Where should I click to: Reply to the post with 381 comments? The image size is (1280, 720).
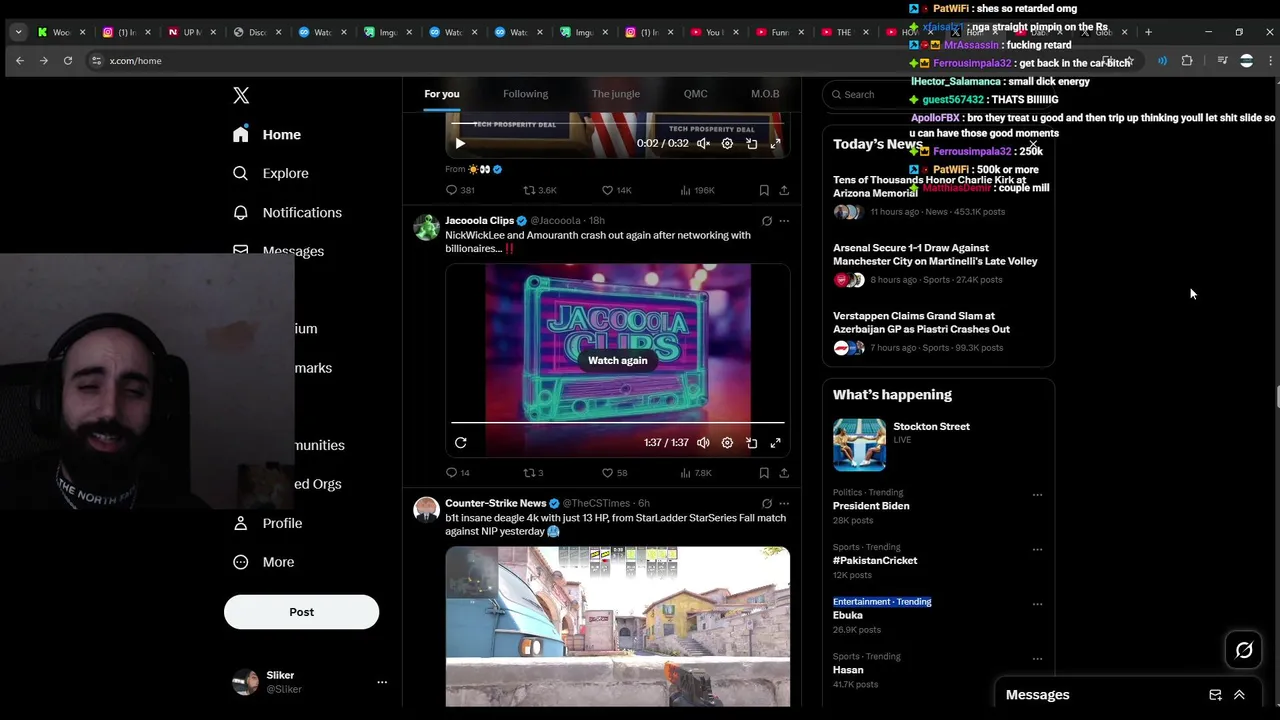(460, 190)
